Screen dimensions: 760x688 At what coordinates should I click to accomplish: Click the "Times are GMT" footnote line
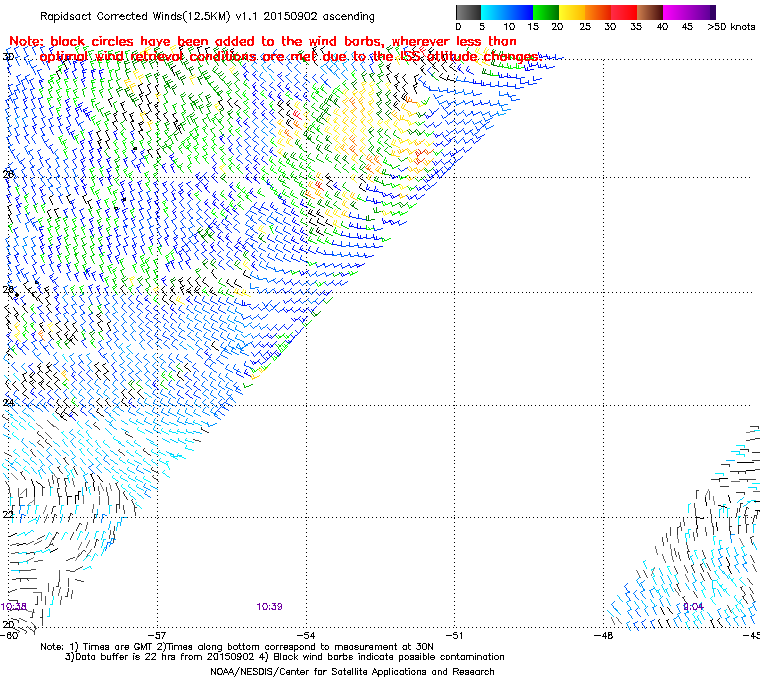click(x=237, y=647)
